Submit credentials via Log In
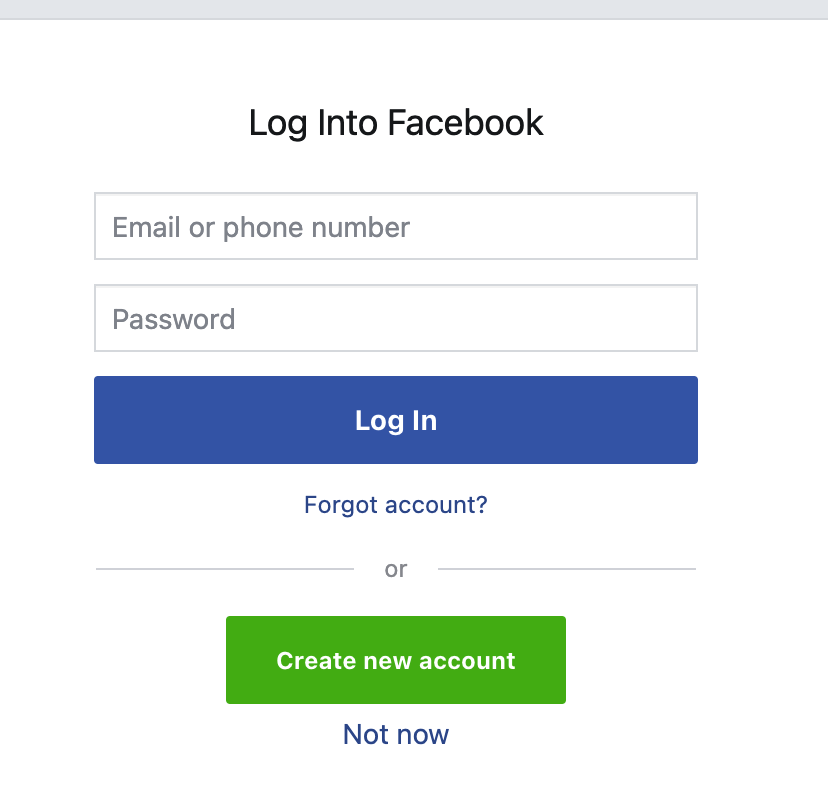This screenshot has height=802, width=828. pyautogui.click(x=396, y=420)
